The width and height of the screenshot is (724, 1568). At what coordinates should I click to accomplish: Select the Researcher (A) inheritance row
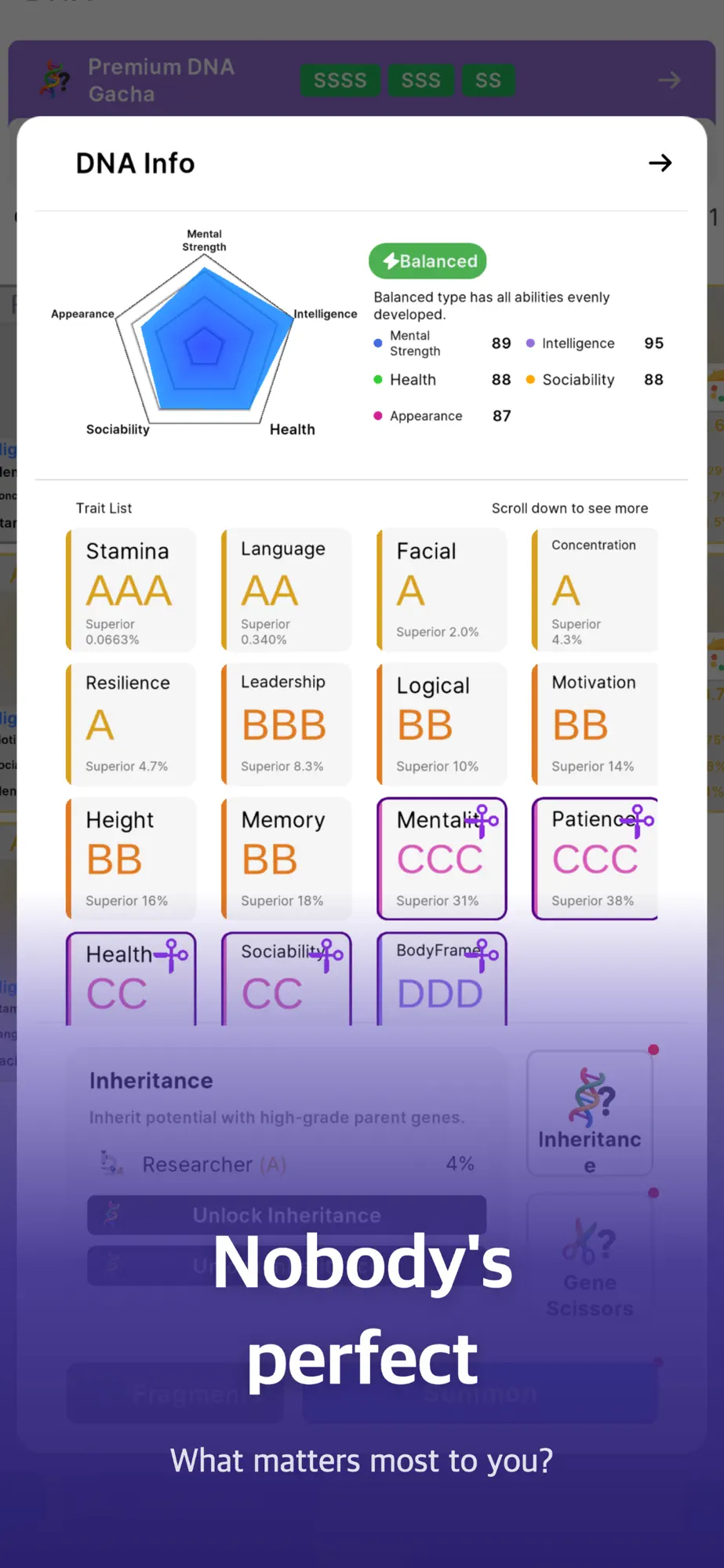(x=287, y=1164)
